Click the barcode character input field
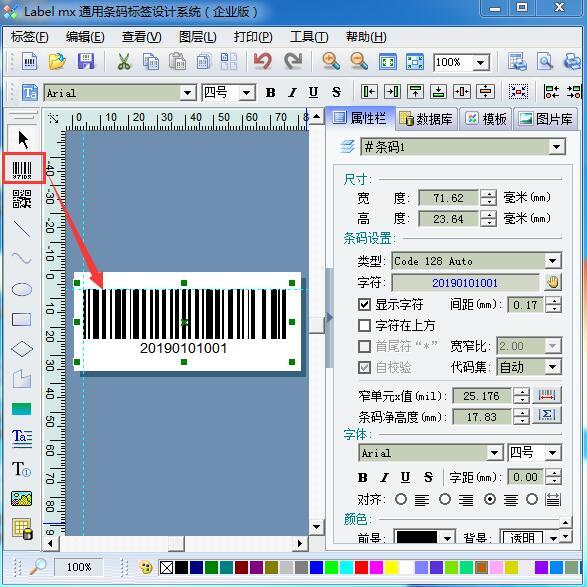The height and width of the screenshot is (587, 587). pyautogui.click(x=465, y=283)
